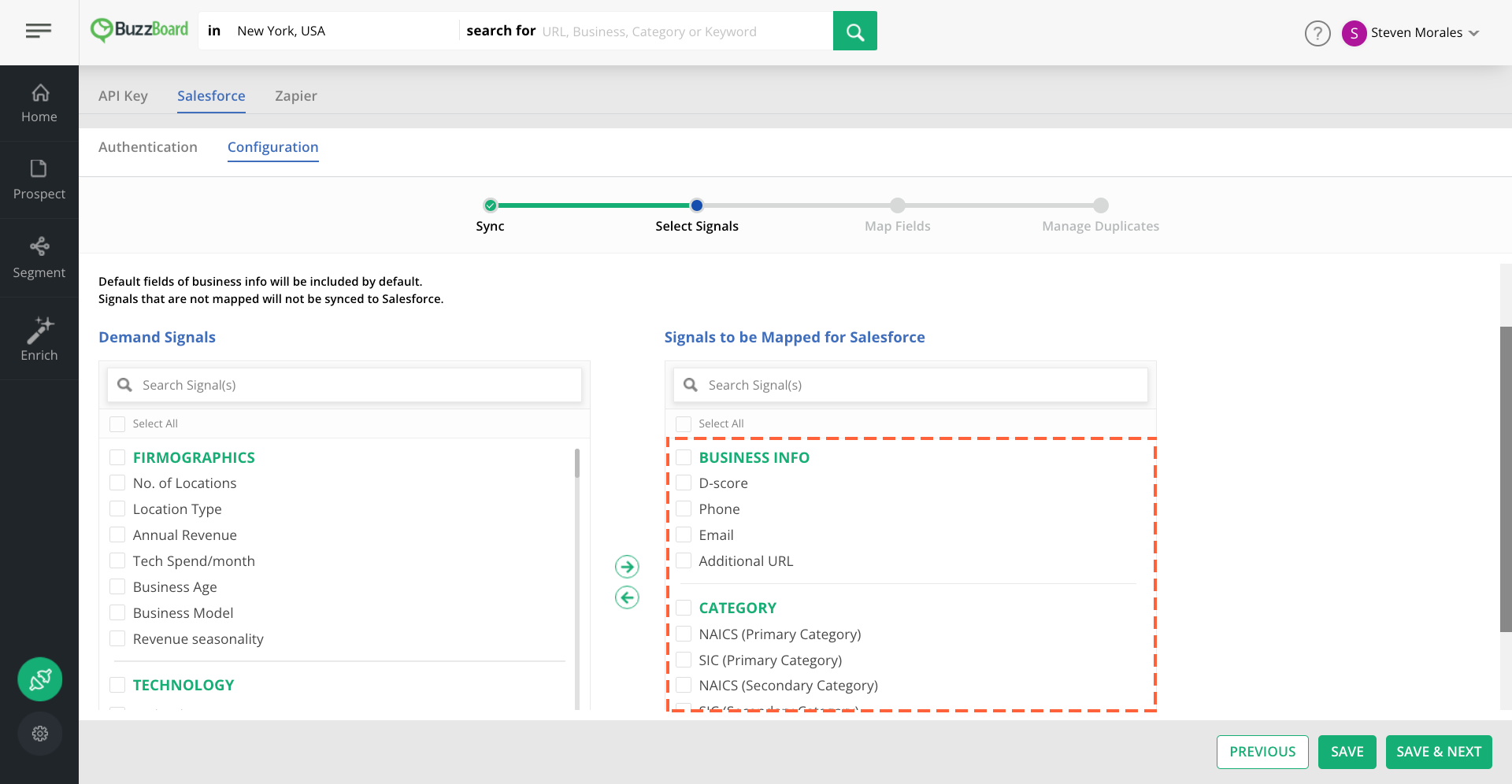This screenshot has width=1512, height=784.
Task: Check NAICS (Secondary Category)
Action: (684, 685)
